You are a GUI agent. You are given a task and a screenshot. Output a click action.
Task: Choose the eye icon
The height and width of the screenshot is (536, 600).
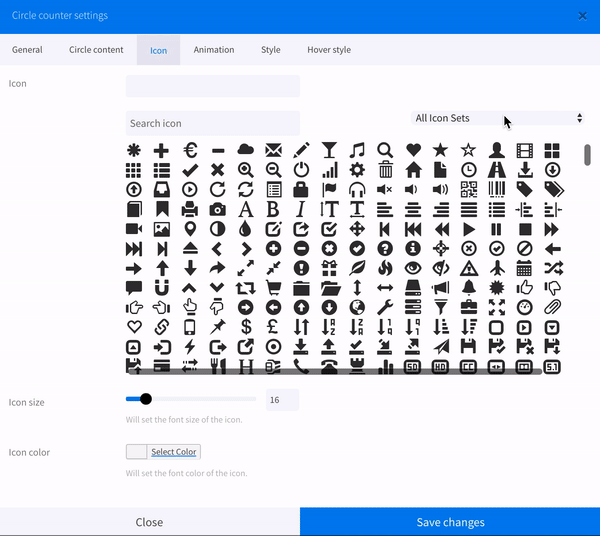[413, 269]
